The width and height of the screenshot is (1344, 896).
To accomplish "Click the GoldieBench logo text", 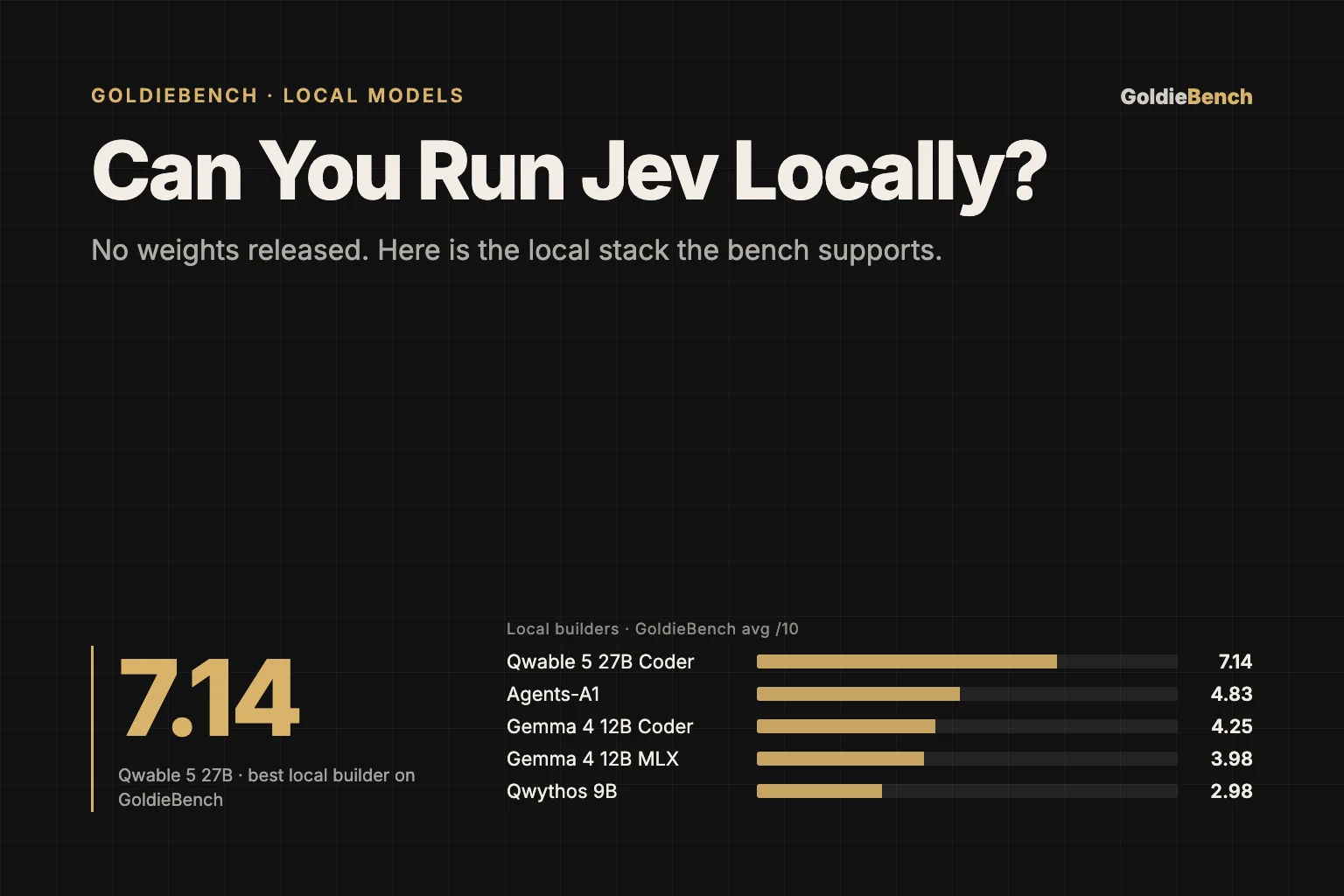I will pyautogui.click(x=1186, y=96).
